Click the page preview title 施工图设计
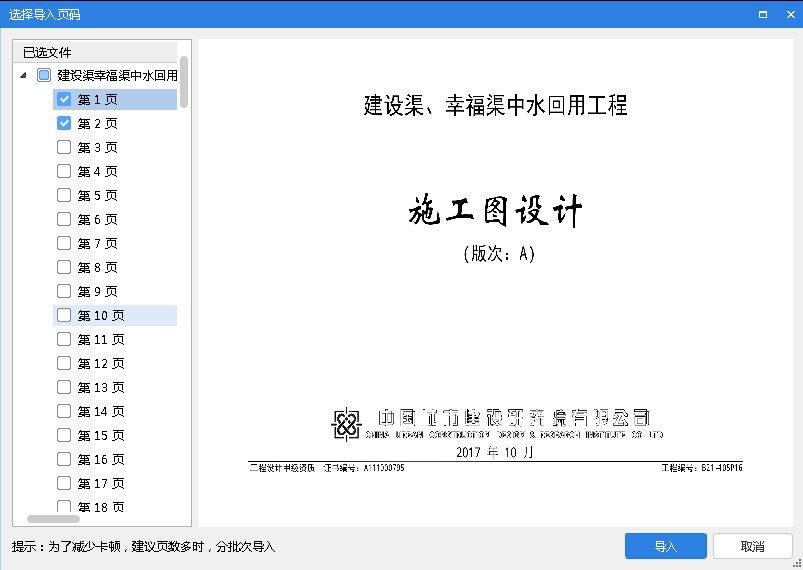 [495, 212]
